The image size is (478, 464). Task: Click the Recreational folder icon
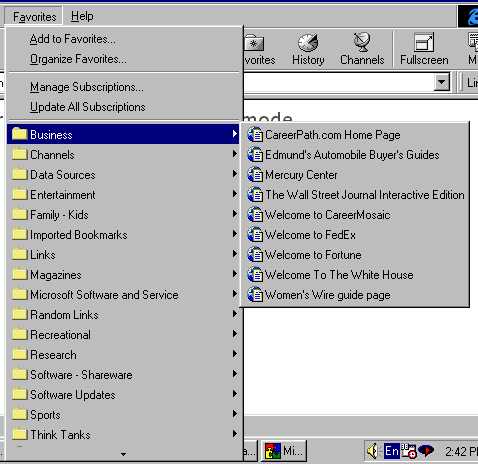point(19,334)
